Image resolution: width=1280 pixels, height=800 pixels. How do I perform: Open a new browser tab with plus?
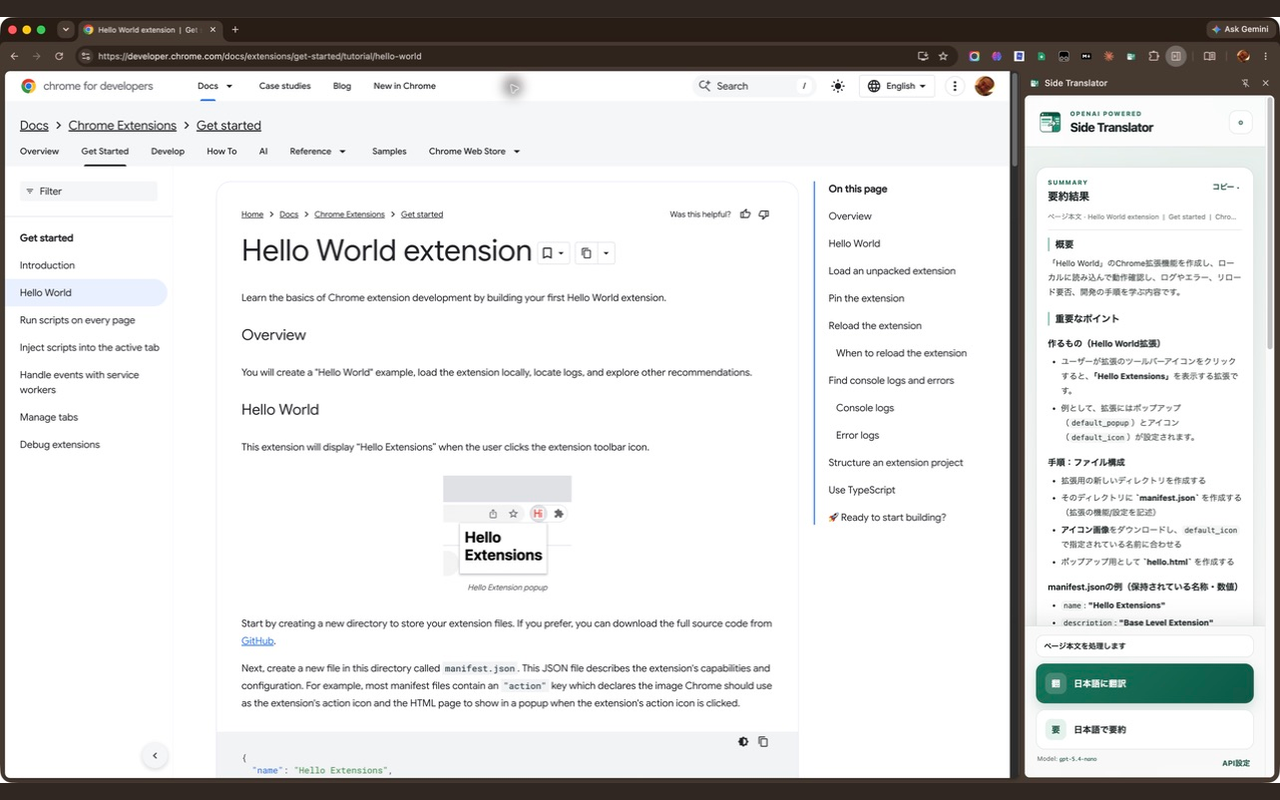tap(235, 30)
